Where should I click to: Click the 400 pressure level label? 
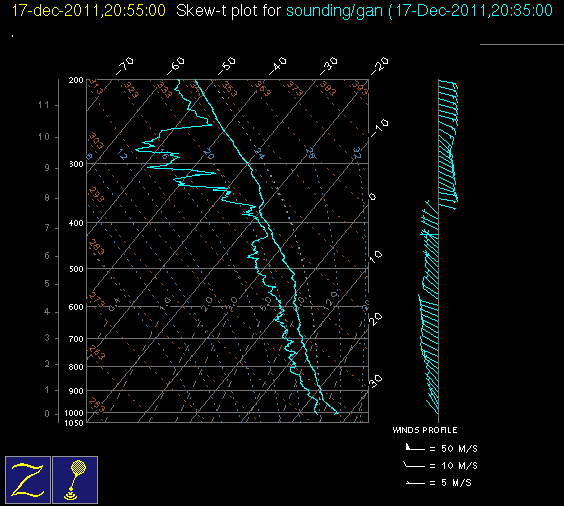pos(76,223)
